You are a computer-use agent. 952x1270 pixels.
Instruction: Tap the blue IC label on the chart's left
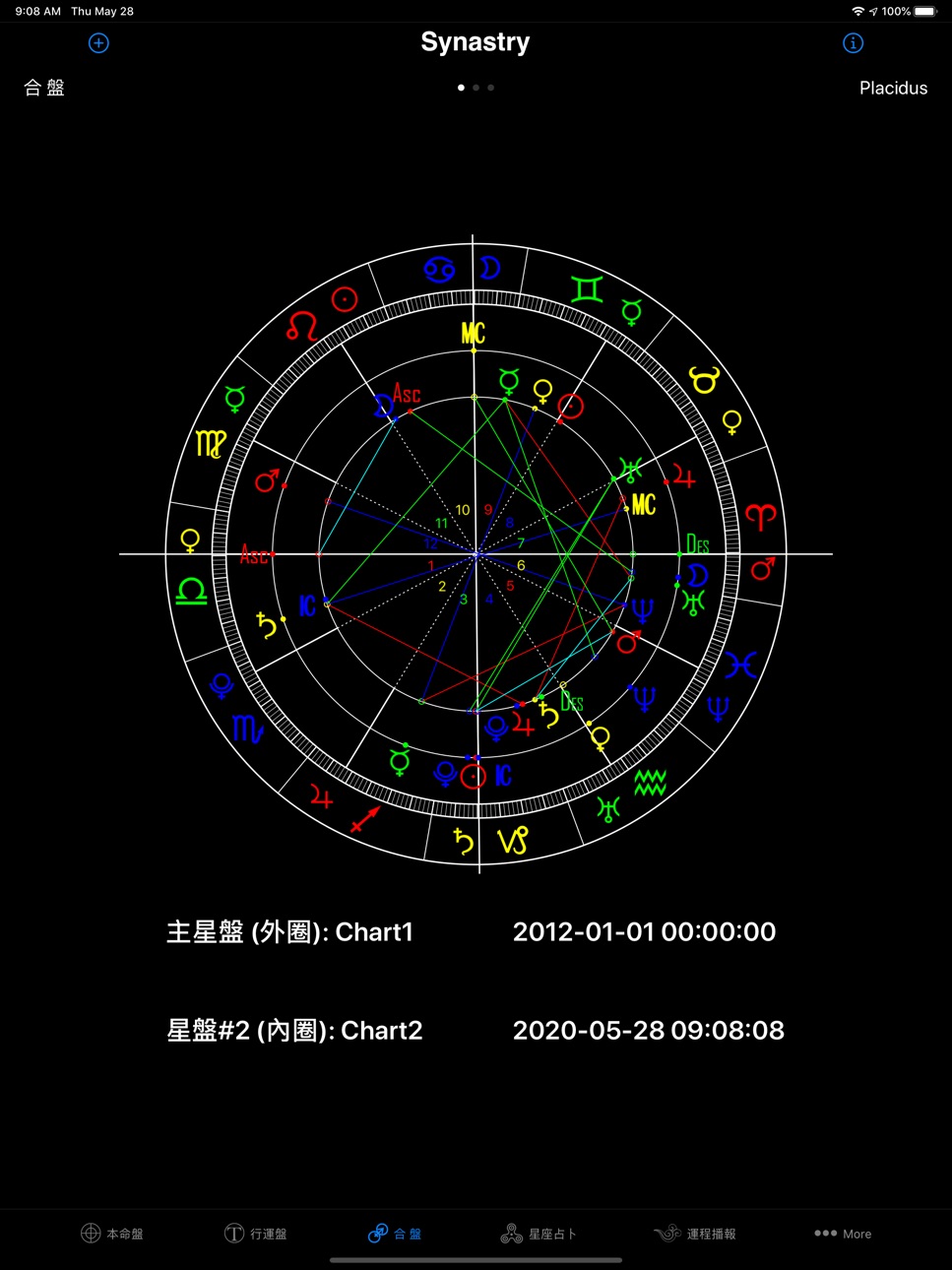pyautogui.click(x=307, y=605)
